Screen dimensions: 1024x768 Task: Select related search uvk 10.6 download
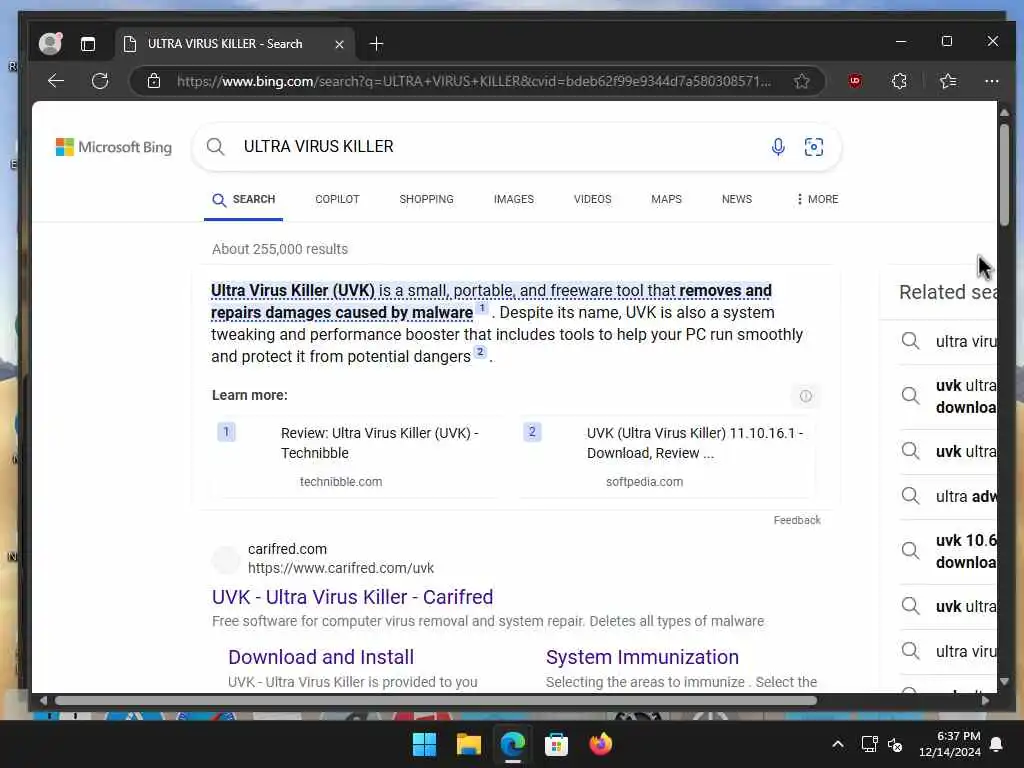[948, 551]
